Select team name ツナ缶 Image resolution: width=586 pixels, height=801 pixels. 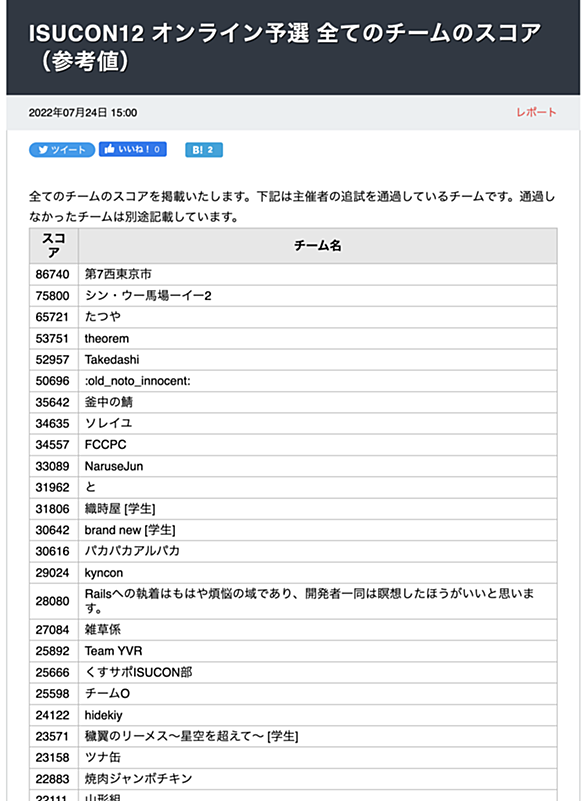coord(103,758)
